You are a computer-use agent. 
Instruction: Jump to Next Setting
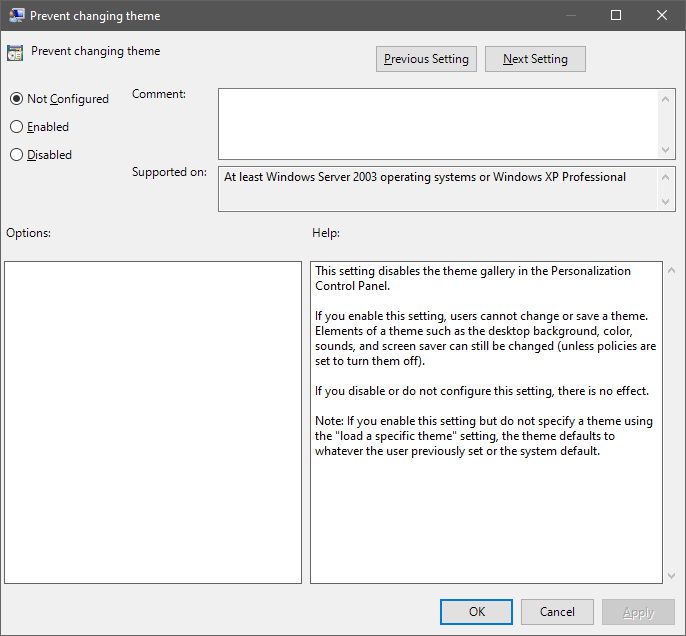pos(535,59)
